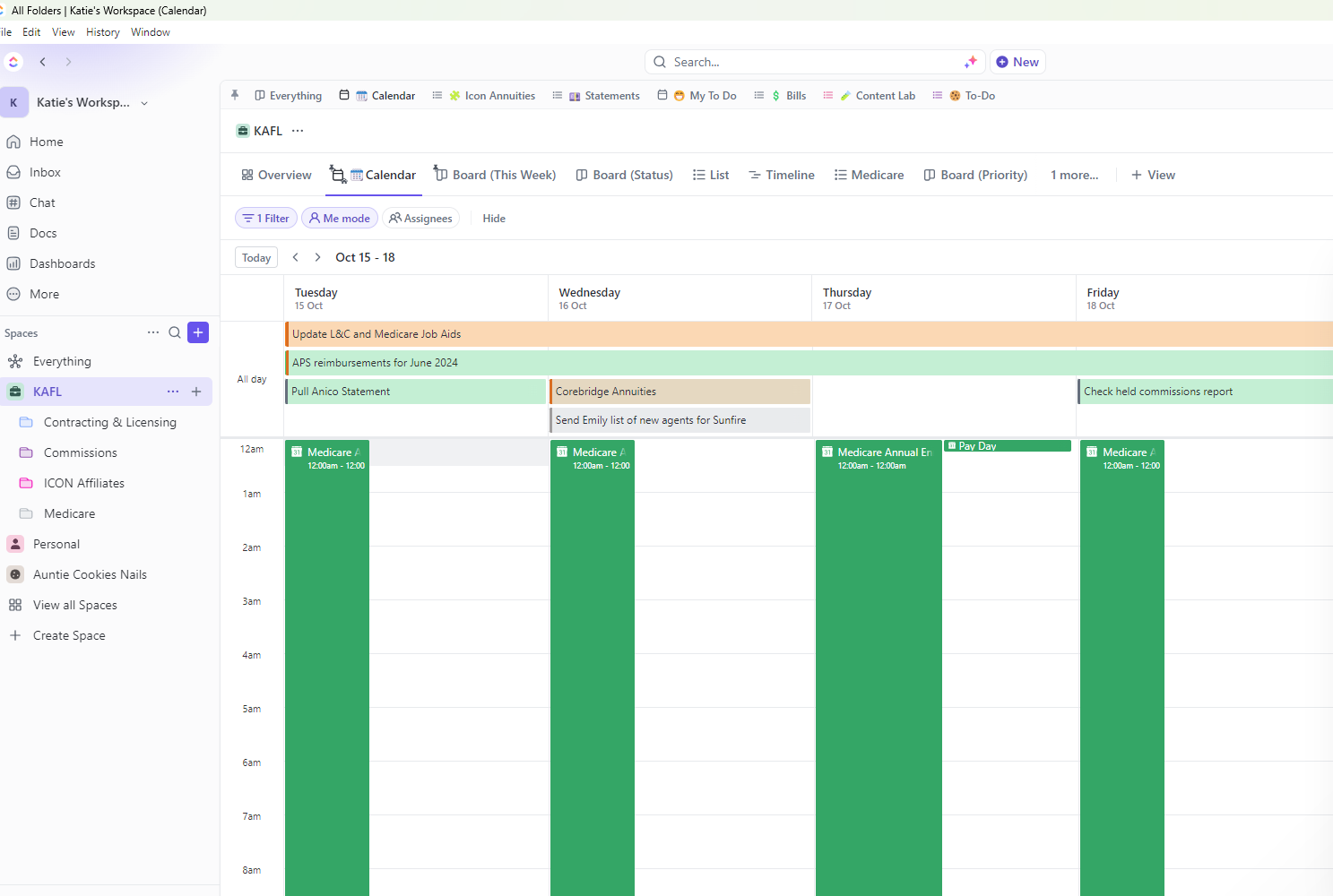The width and height of the screenshot is (1333, 896).
Task: Expand the 1 more... views dropdown
Action: pyautogui.click(x=1074, y=175)
